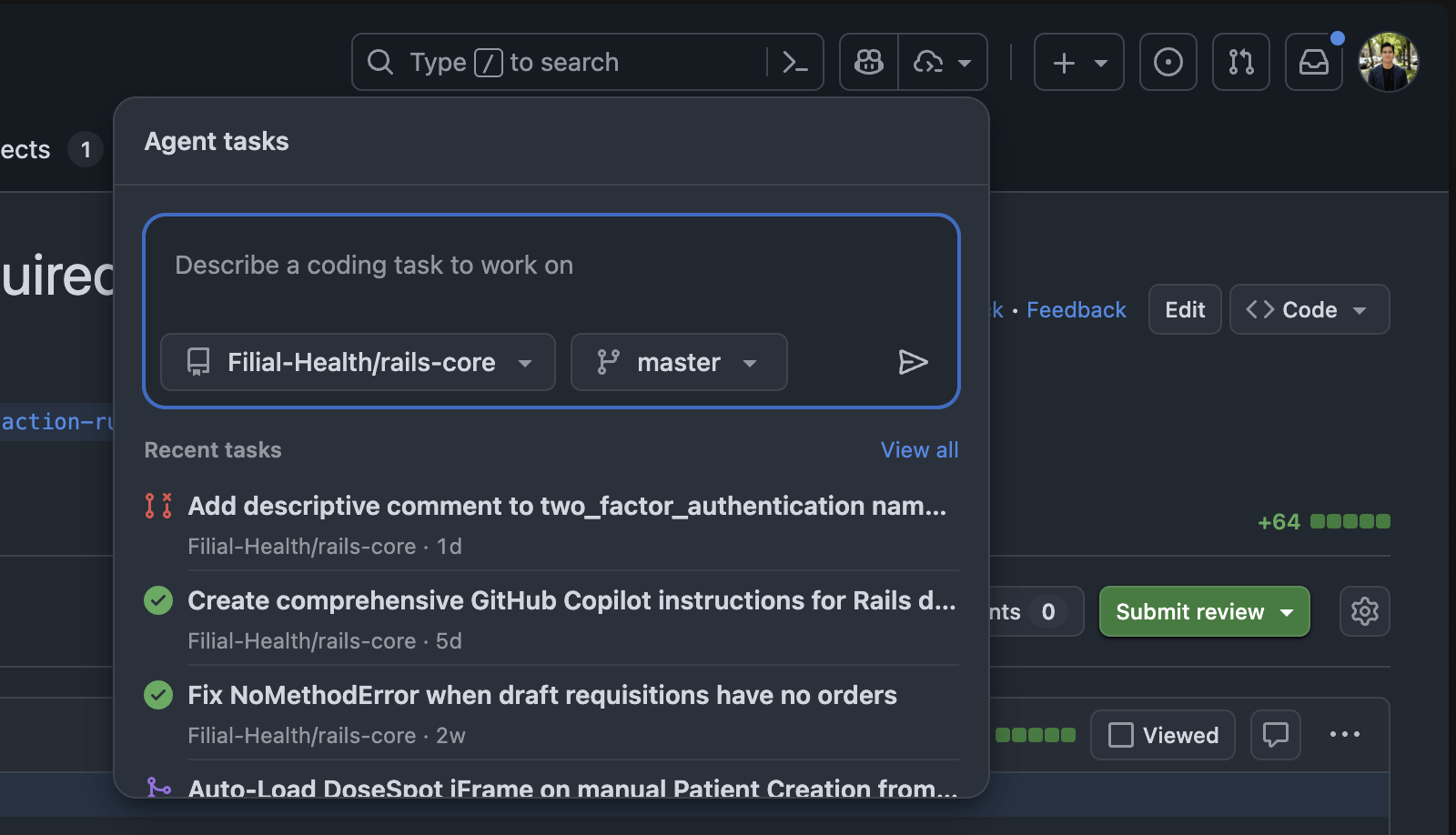Expand the Filial-Health/rails-core repository selector
Screen dimensions: 1456x835
coord(358,362)
